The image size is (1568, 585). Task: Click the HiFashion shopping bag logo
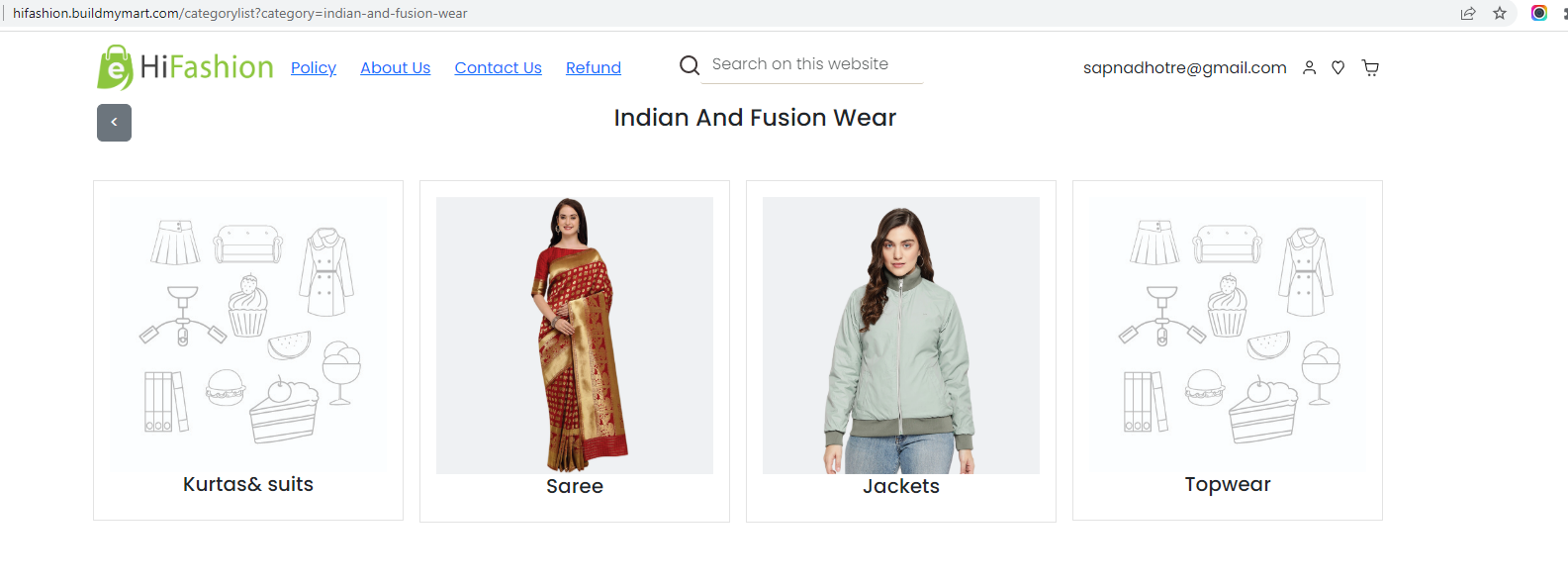coord(115,67)
